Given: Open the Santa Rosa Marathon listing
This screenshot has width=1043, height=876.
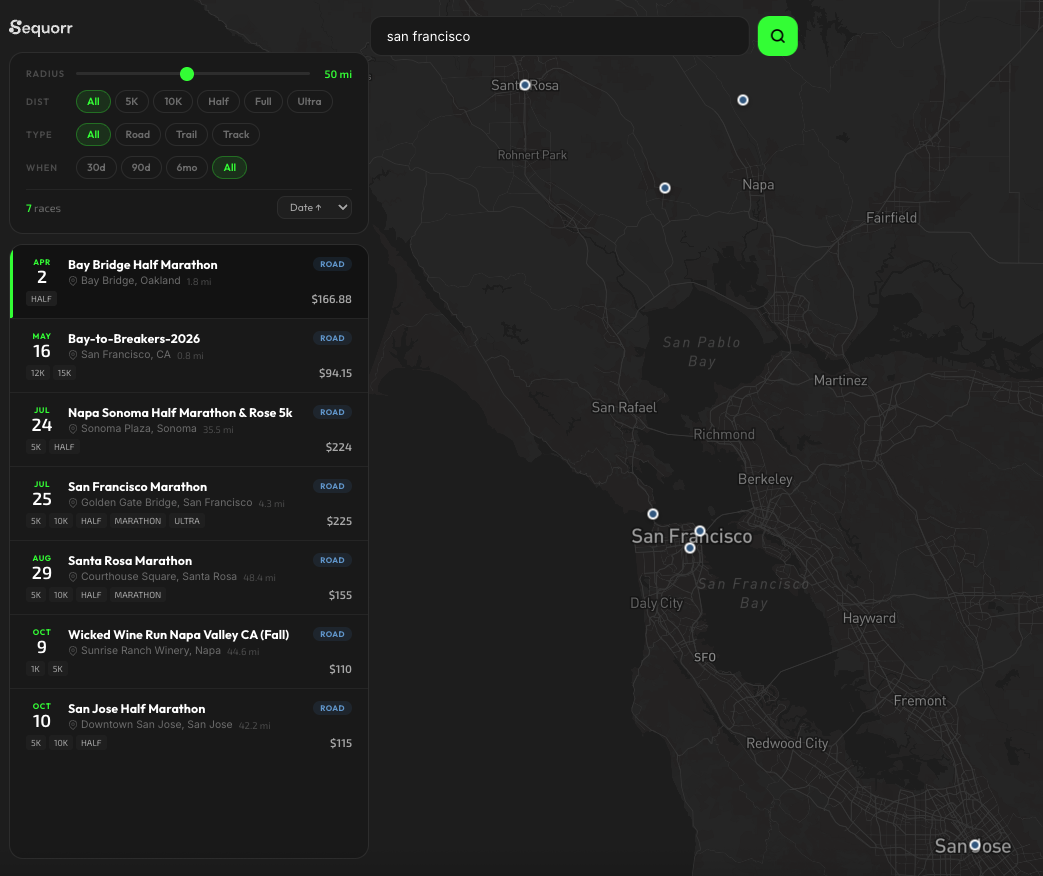Looking at the screenshot, I should [x=189, y=578].
